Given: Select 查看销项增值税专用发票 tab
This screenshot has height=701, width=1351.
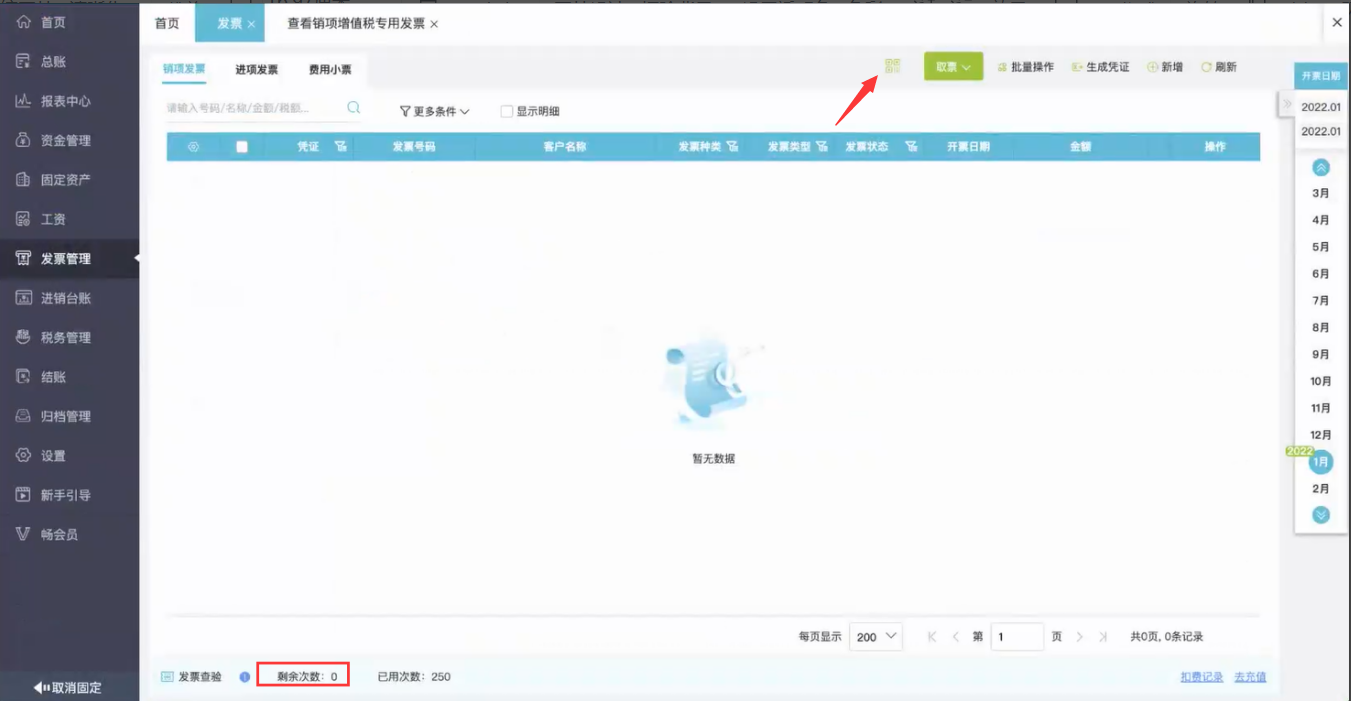Looking at the screenshot, I should click(x=356, y=23).
